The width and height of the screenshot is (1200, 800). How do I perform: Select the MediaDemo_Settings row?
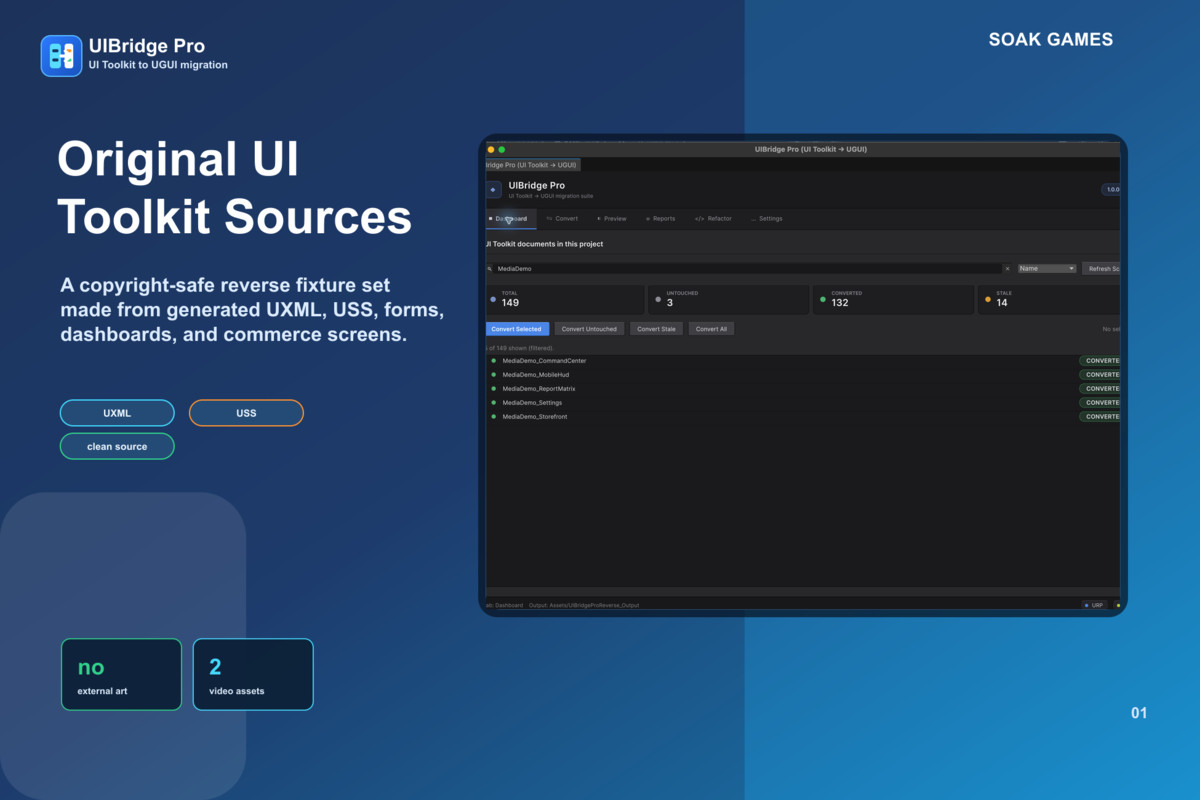point(803,403)
